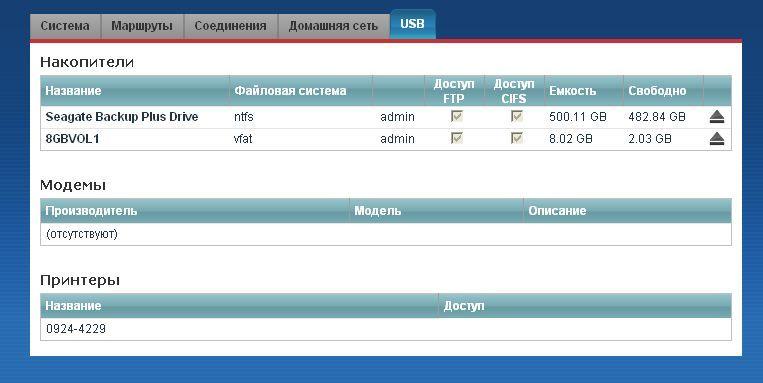Click the Принтеры section heading
The image size is (763, 383).
pos(80,280)
